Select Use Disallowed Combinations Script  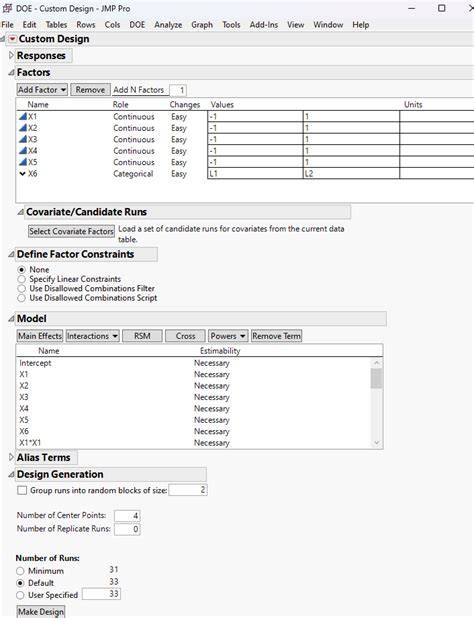tap(22, 298)
